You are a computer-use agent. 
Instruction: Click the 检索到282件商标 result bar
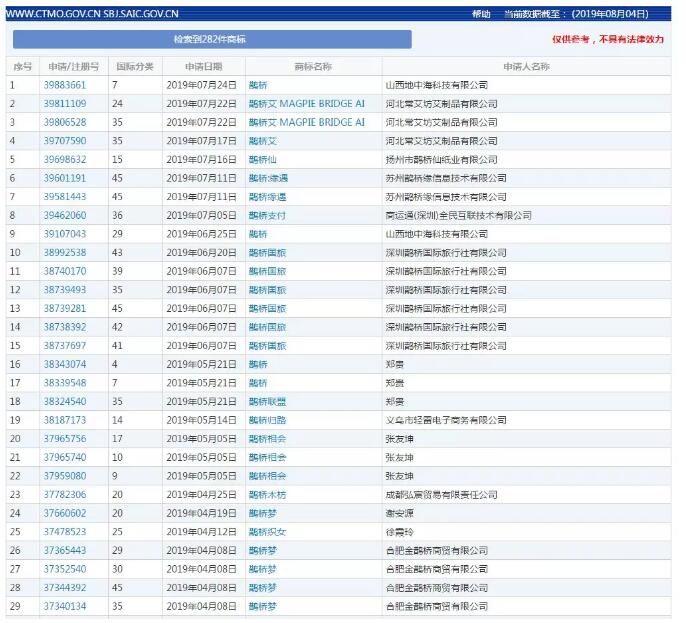click(x=212, y=39)
